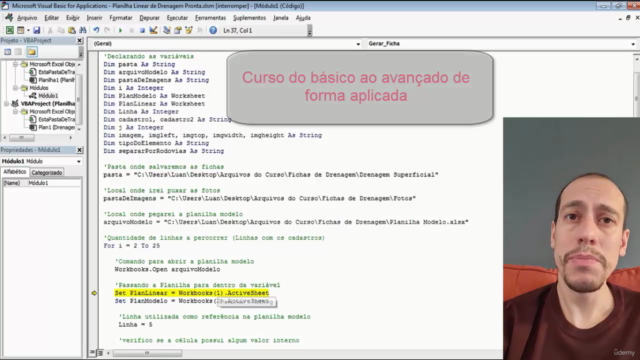Open the Ferramentas menu
The height and width of the screenshot is (360, 640).
(211, 18)
